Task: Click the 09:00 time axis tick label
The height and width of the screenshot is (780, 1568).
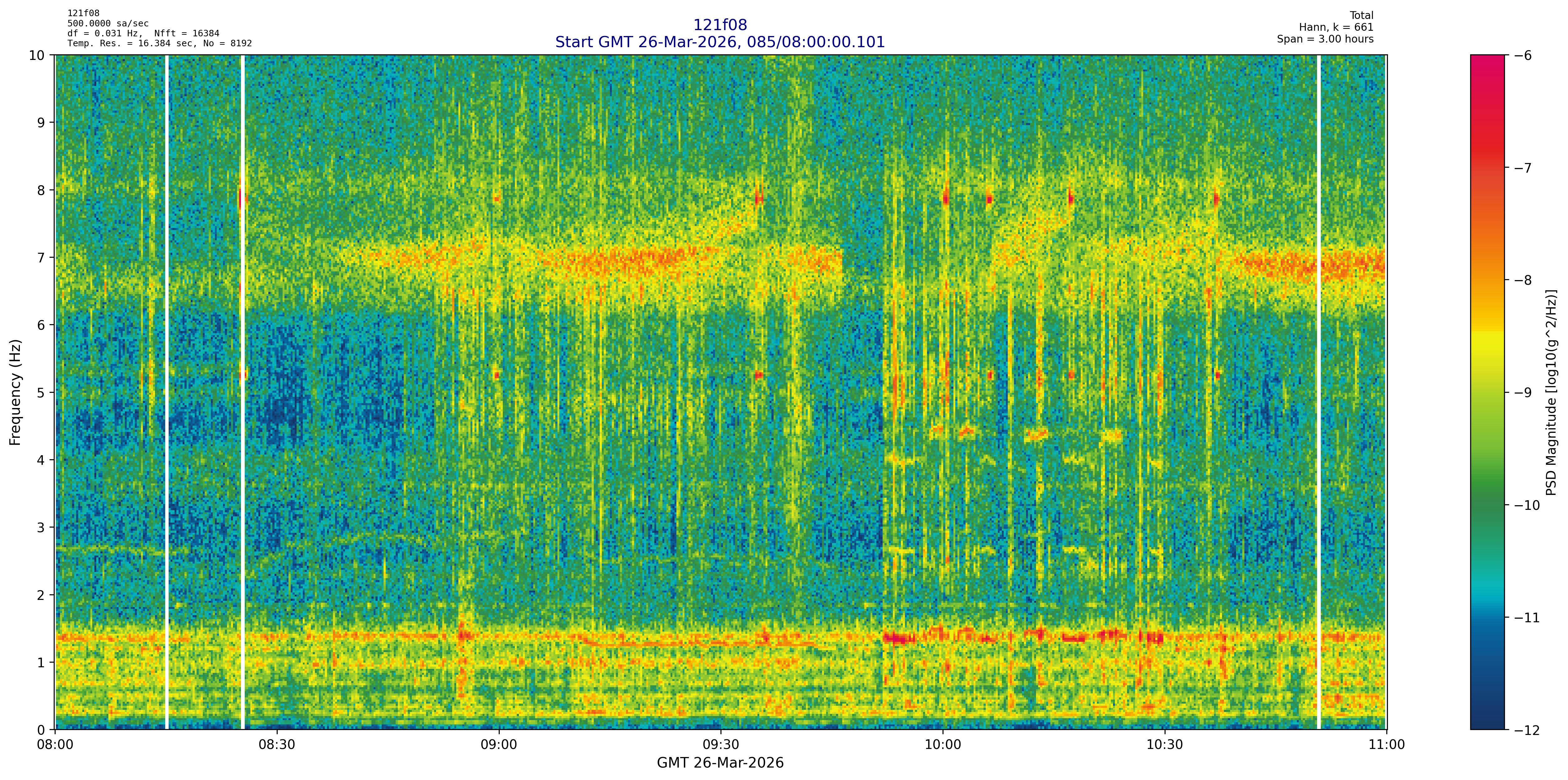Action: [x=499, y=745]
